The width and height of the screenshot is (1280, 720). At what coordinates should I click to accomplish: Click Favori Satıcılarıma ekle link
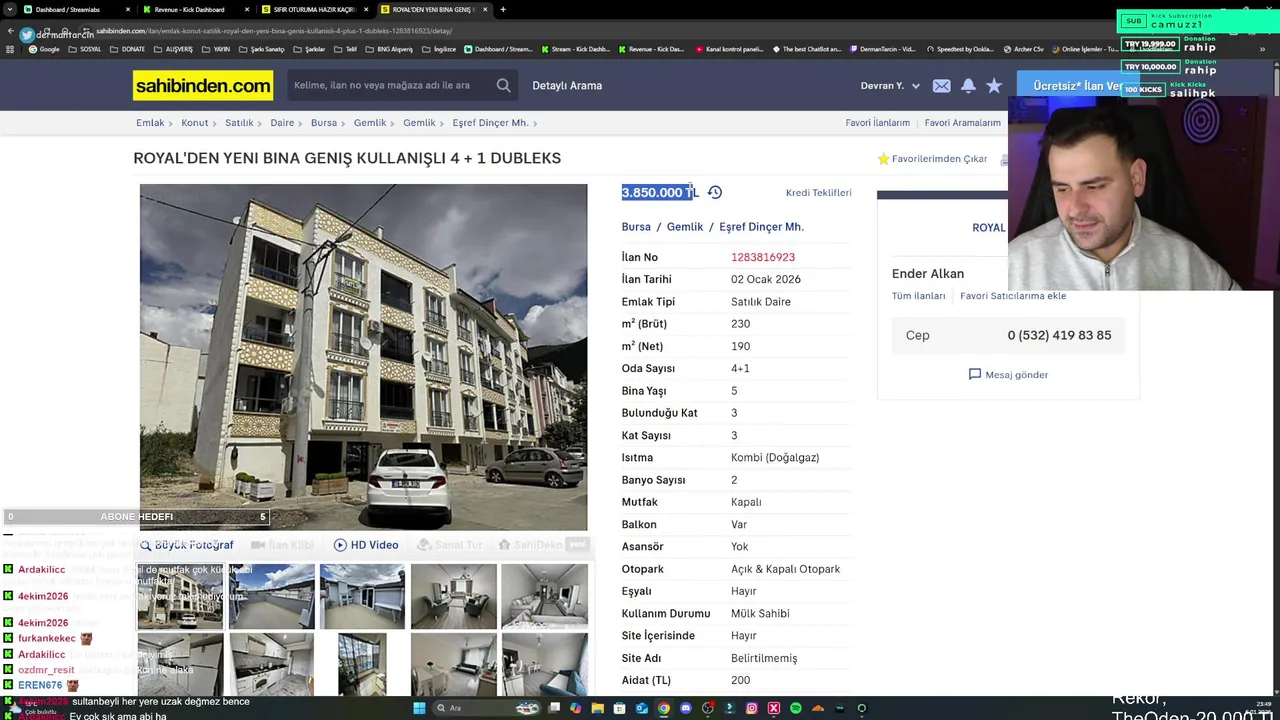[x=1013, y=296]
